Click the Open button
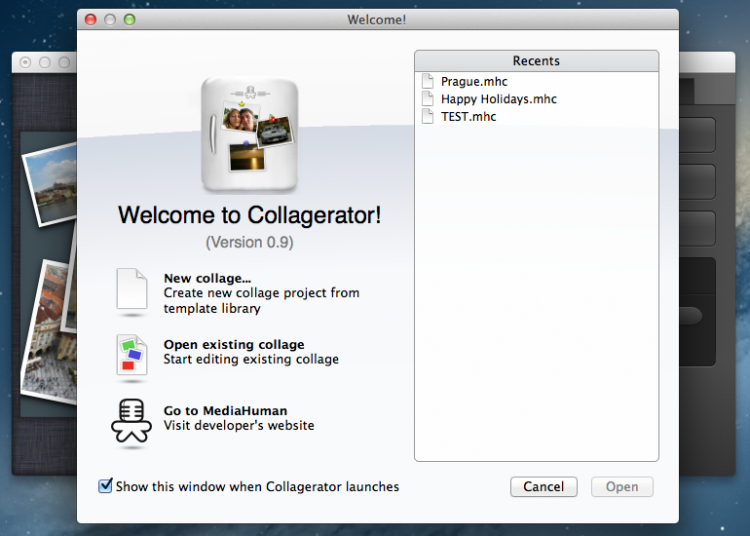 click(x=621, y=487)
